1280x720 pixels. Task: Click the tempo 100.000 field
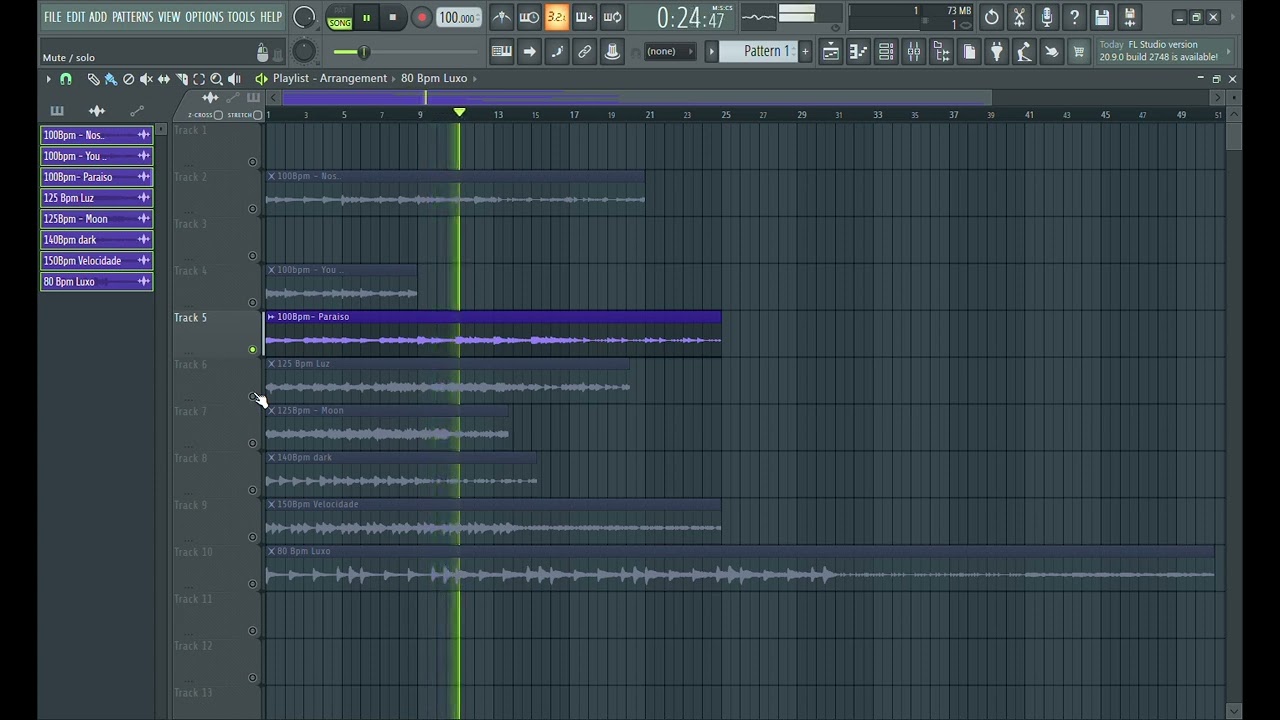pos(459,18)
